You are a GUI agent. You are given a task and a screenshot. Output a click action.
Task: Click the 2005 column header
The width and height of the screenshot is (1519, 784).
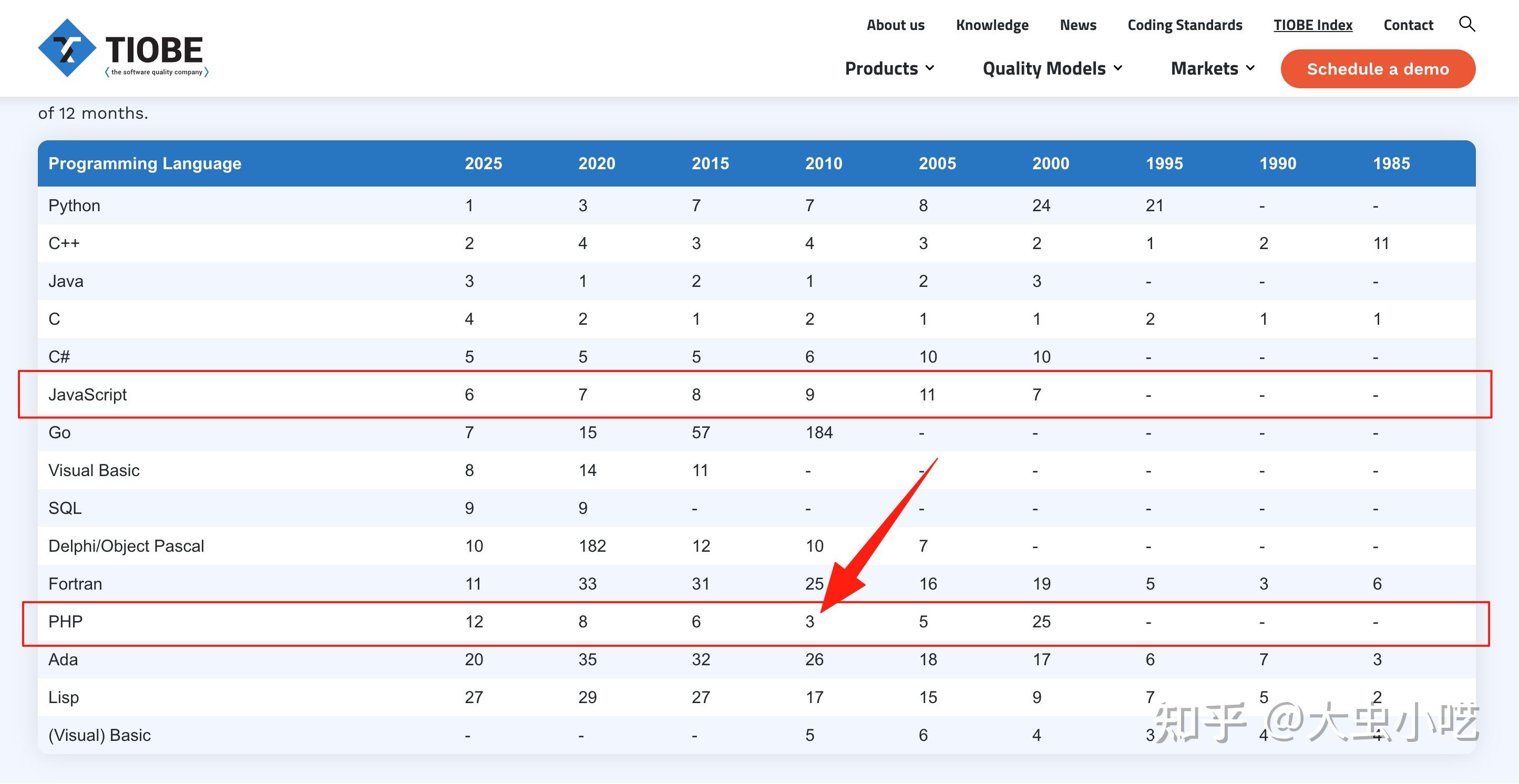pyautogui.click(x=937, y=163)
